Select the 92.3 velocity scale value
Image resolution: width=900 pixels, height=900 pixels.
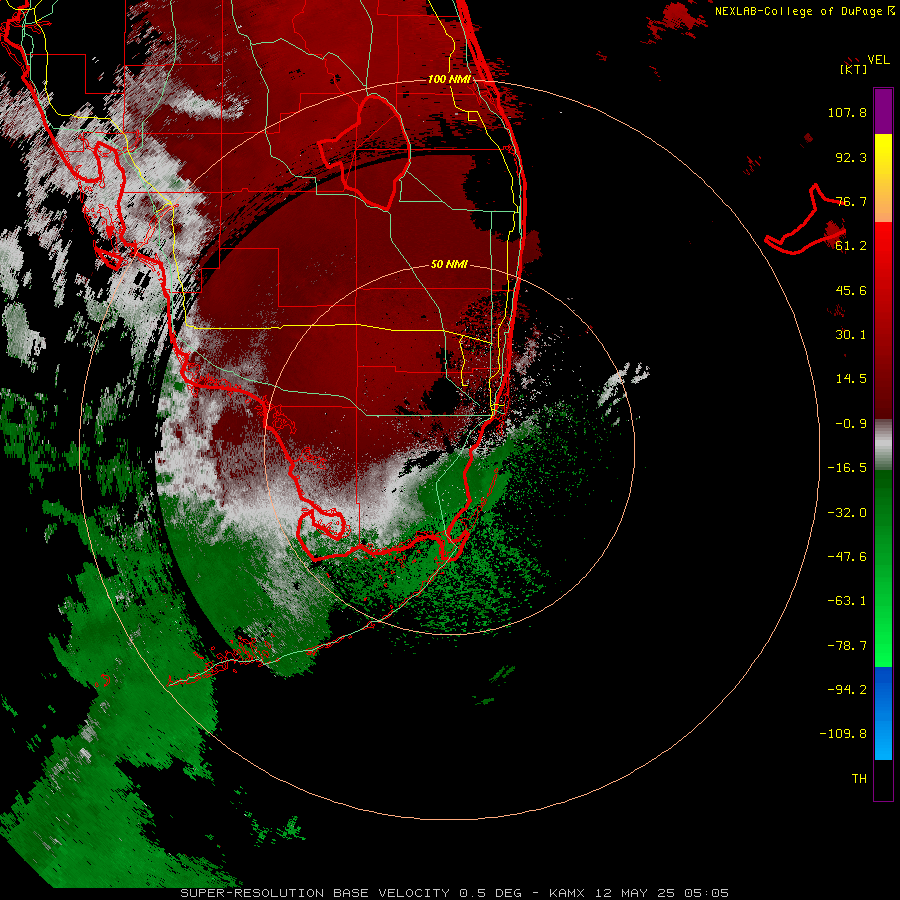tap(851, 157)
